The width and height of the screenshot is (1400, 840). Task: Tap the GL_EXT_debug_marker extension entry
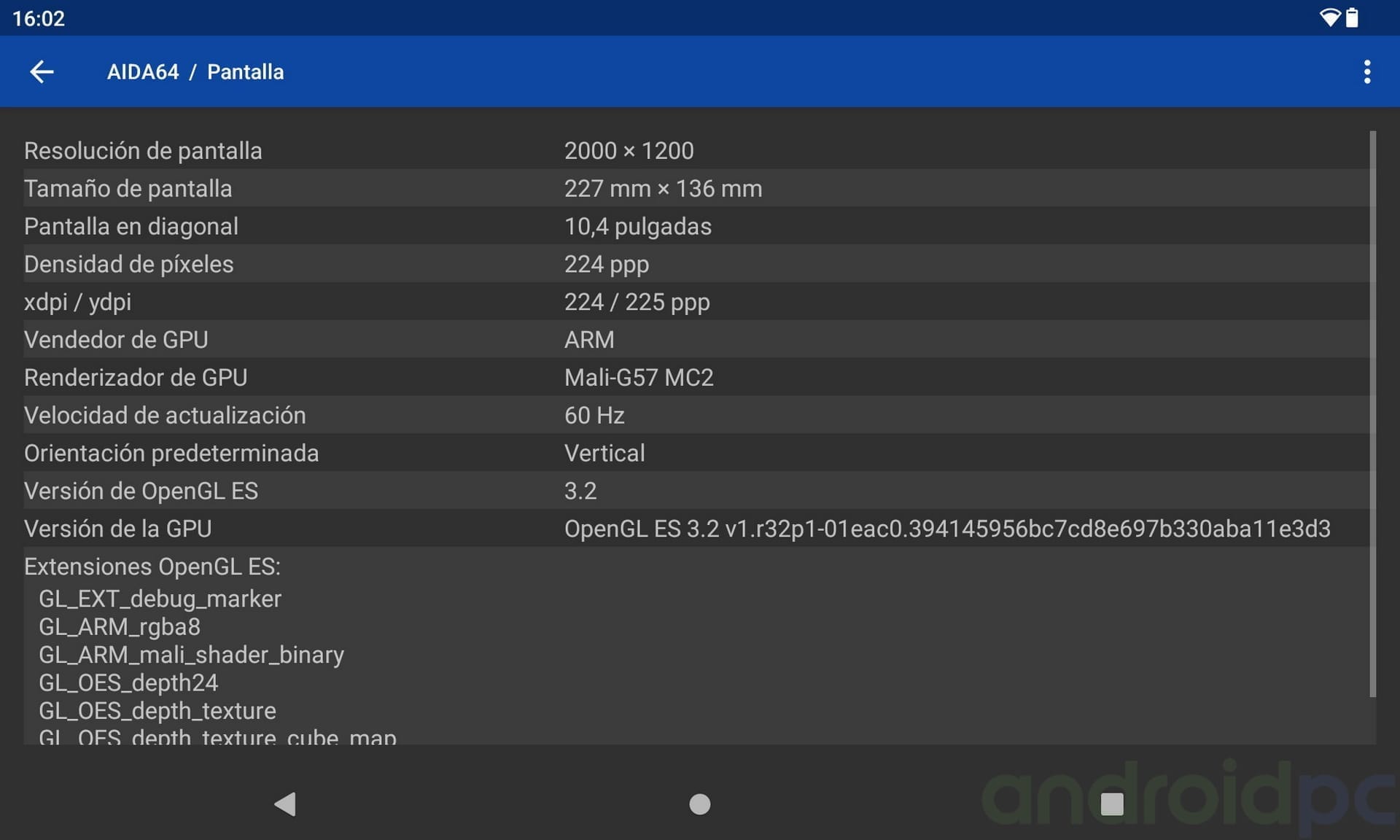click(160, 599)
